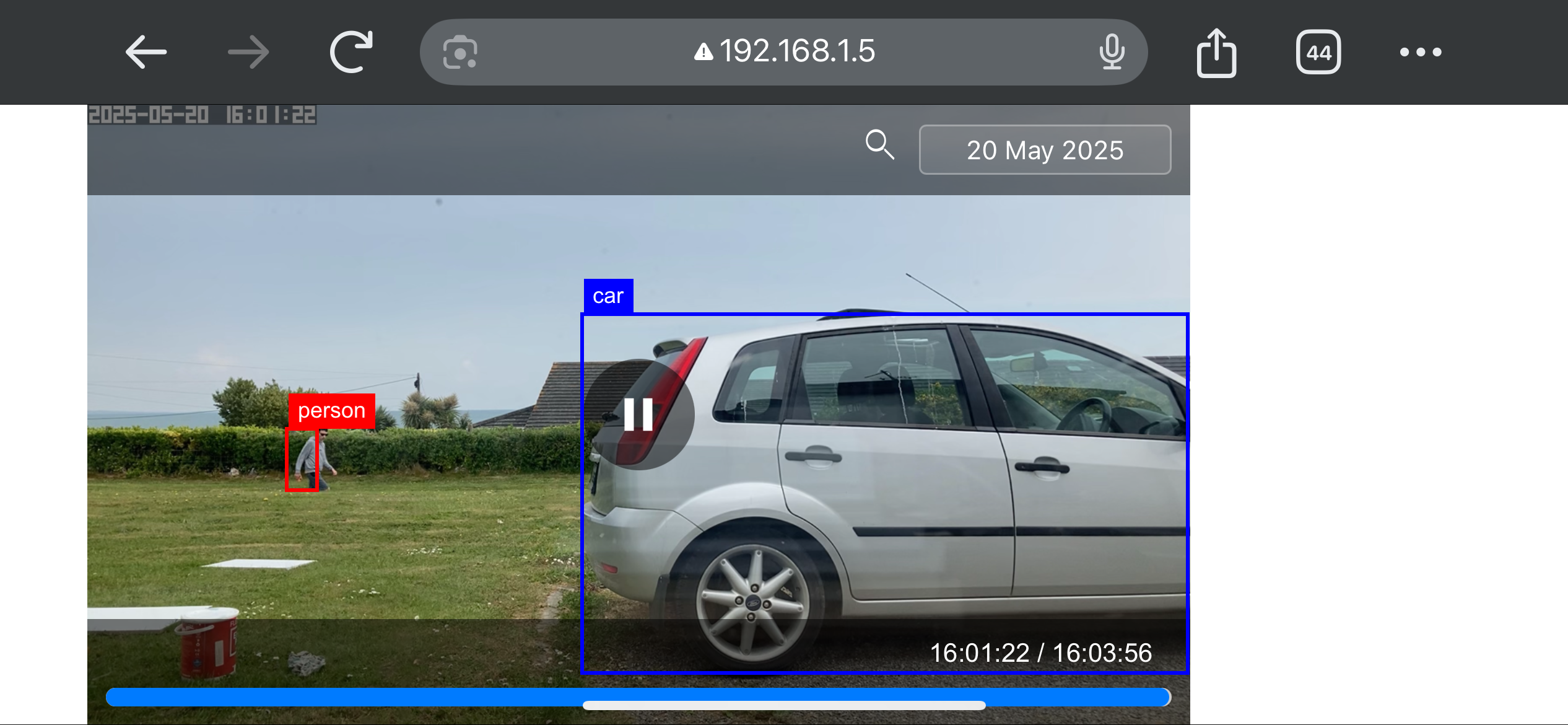The height and width of the screenshot is (725, 1568).
Task: Open the 20 May 2025 date picker
Action: tap(1045, 150)
